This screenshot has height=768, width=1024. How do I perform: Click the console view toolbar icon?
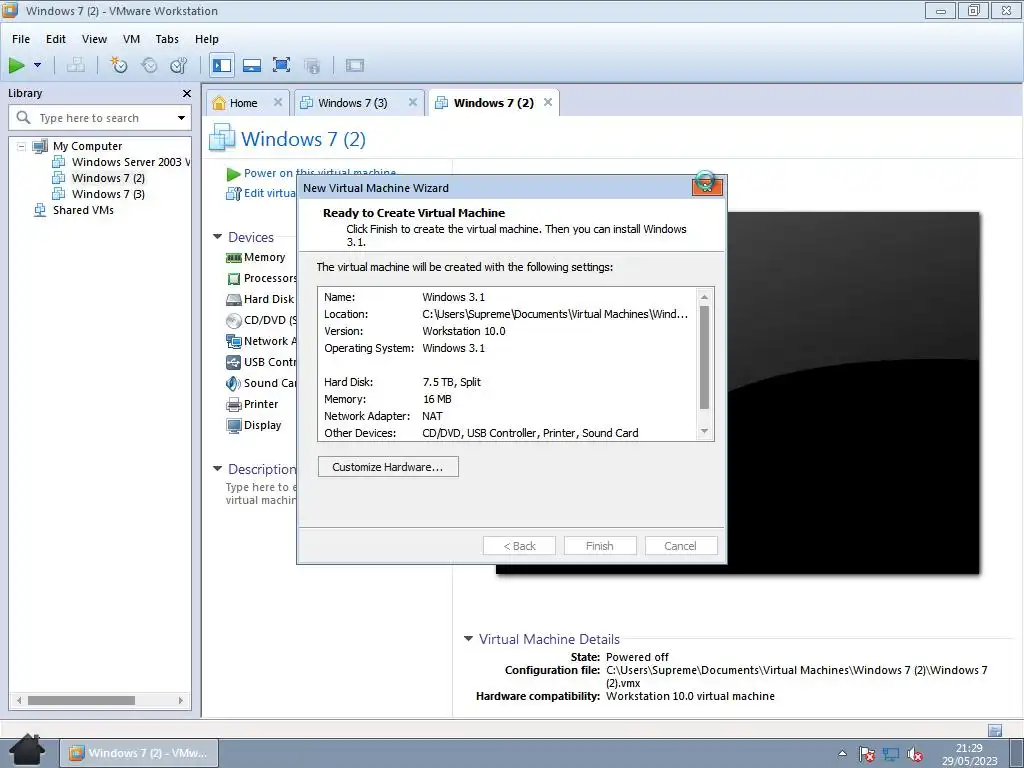[x=355, y=65]
